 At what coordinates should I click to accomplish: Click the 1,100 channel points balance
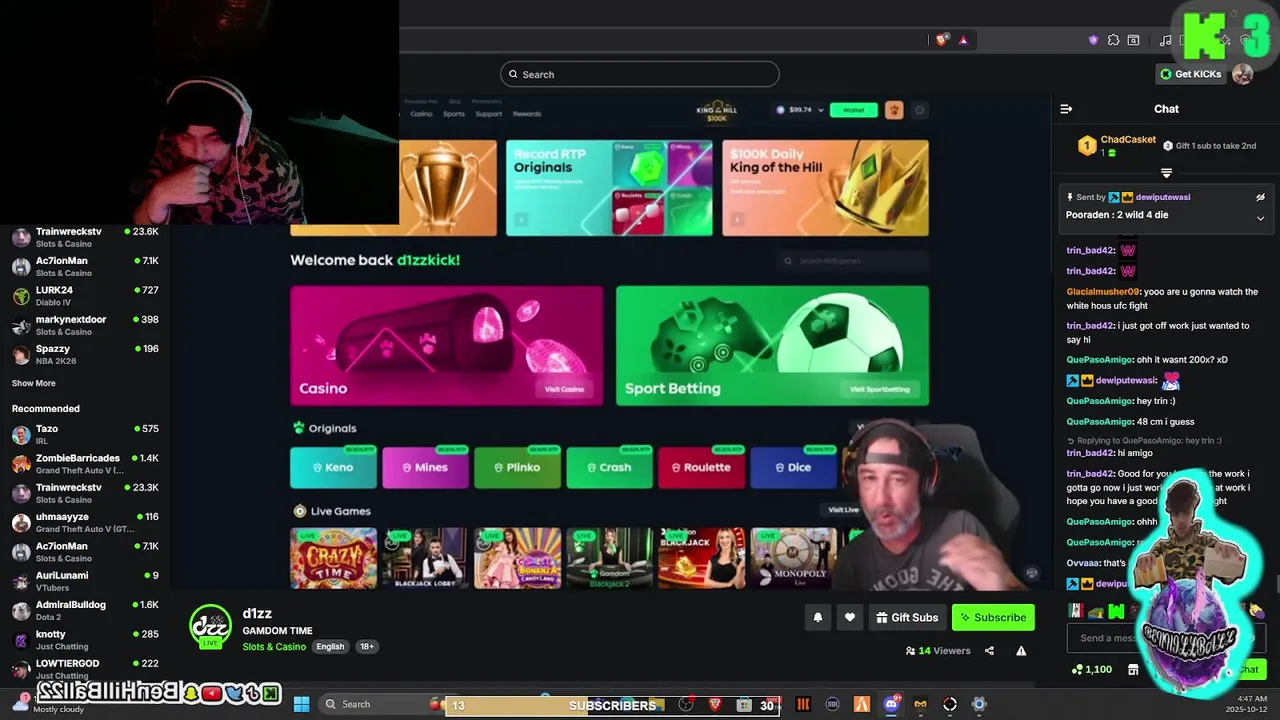point(1091,670)
